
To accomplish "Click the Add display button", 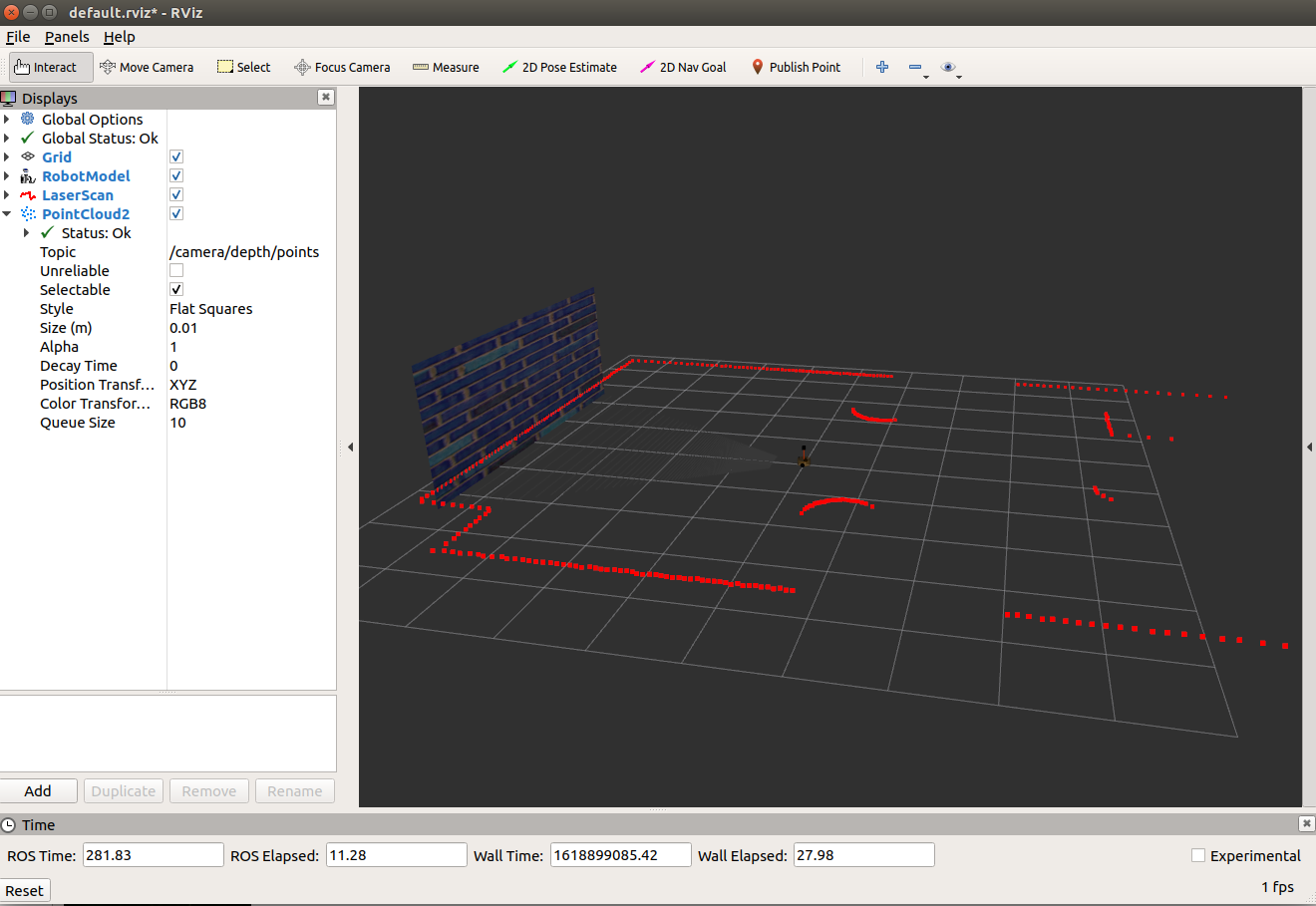I will click(38, 790).
